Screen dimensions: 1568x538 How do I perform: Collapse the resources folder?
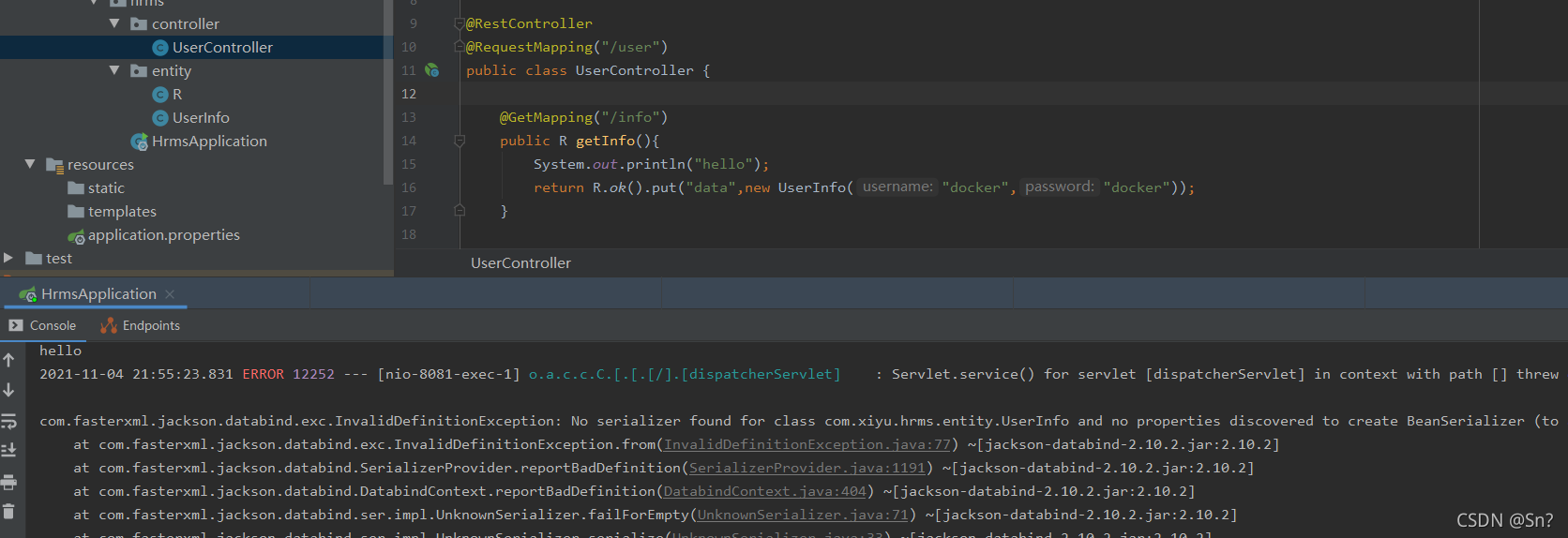pyautogui.click(x=30, y=164)
